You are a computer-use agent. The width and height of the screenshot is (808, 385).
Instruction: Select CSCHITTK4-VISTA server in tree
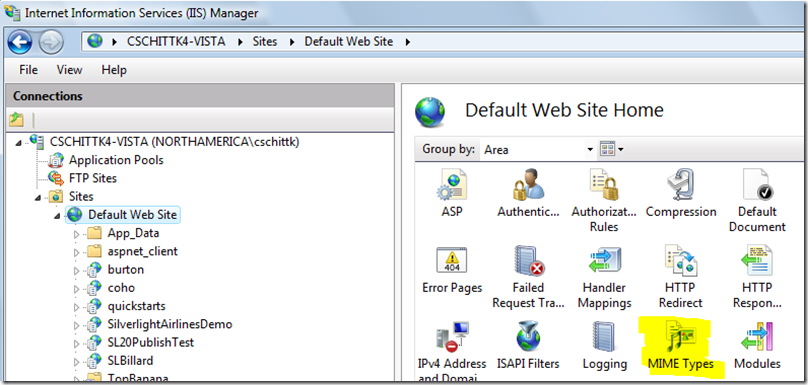coord(174,142)
